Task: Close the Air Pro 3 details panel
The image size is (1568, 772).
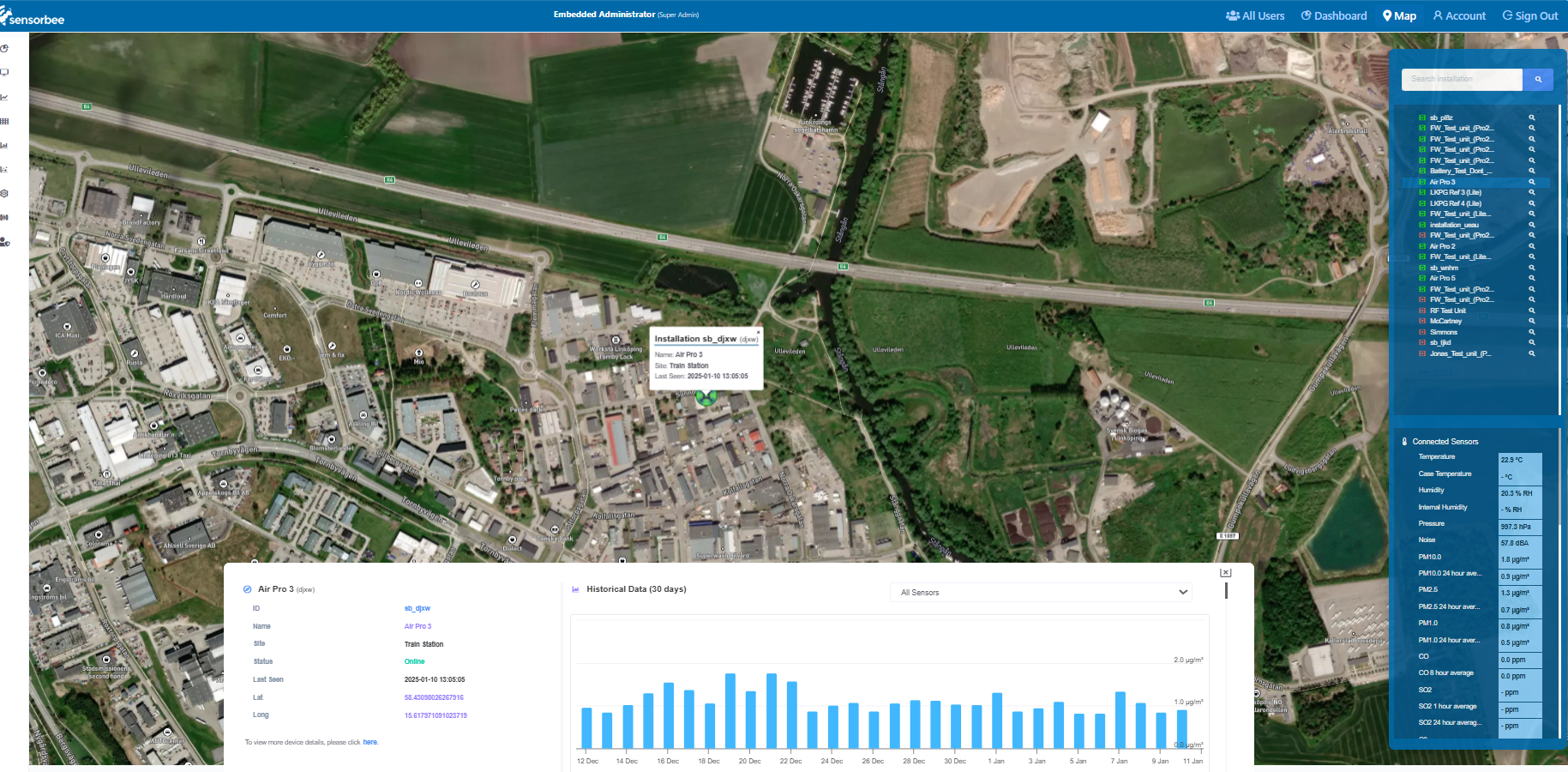Action: [x=1226, y=572]
